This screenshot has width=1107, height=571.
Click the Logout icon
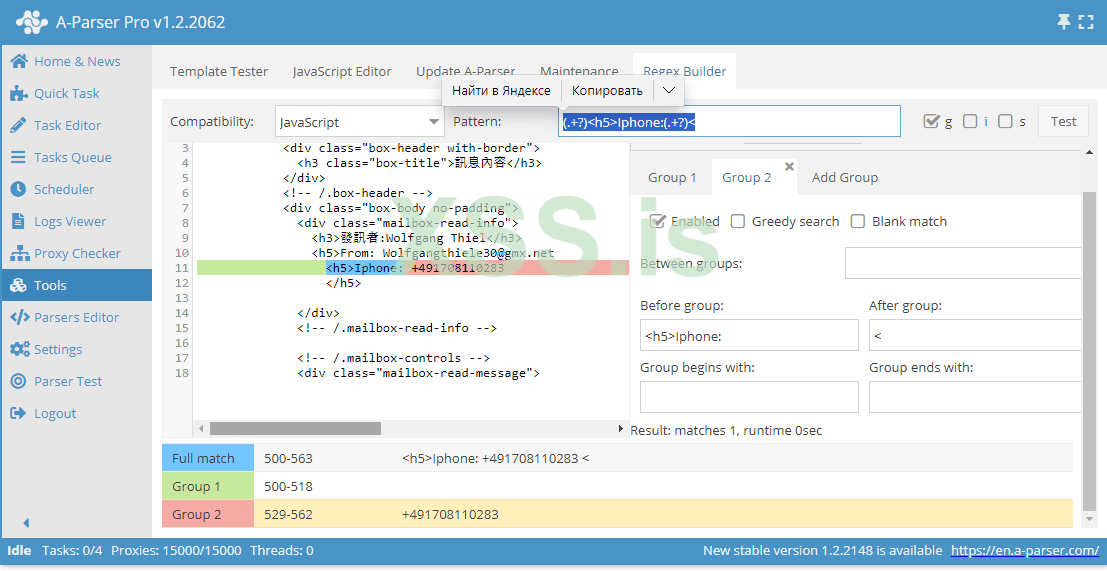pos(20,413)
